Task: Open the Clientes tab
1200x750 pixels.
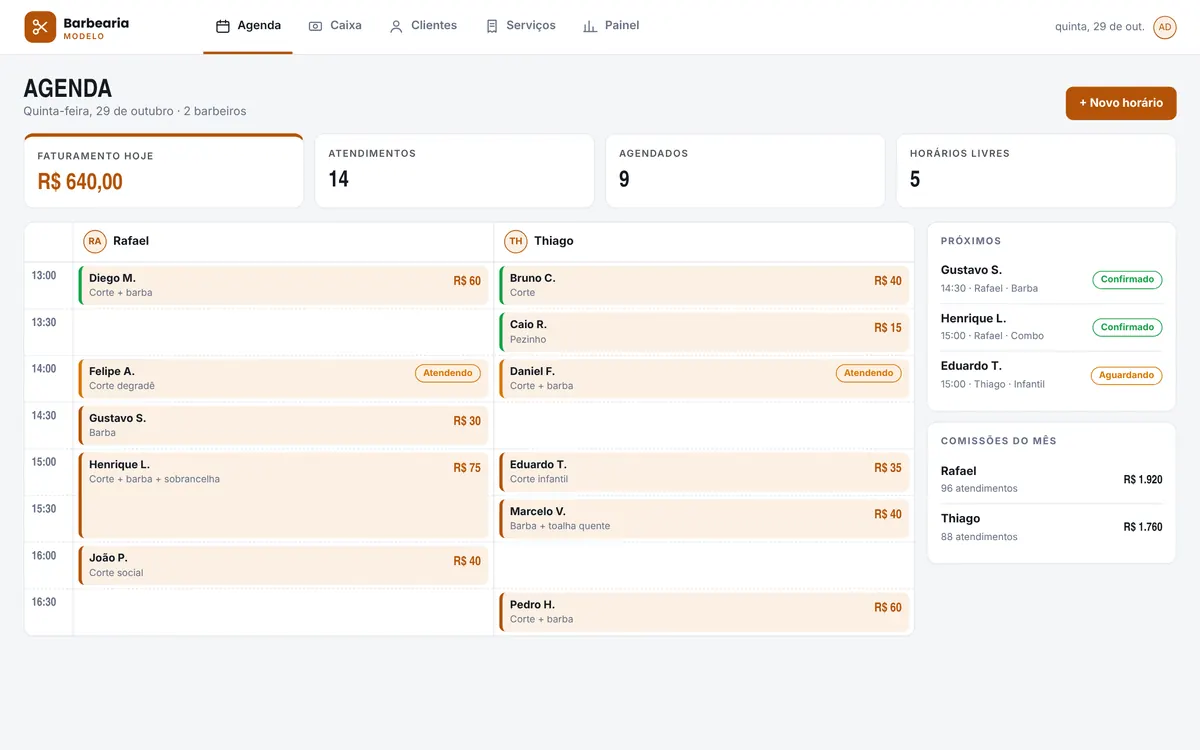Action: click(423, 26)
